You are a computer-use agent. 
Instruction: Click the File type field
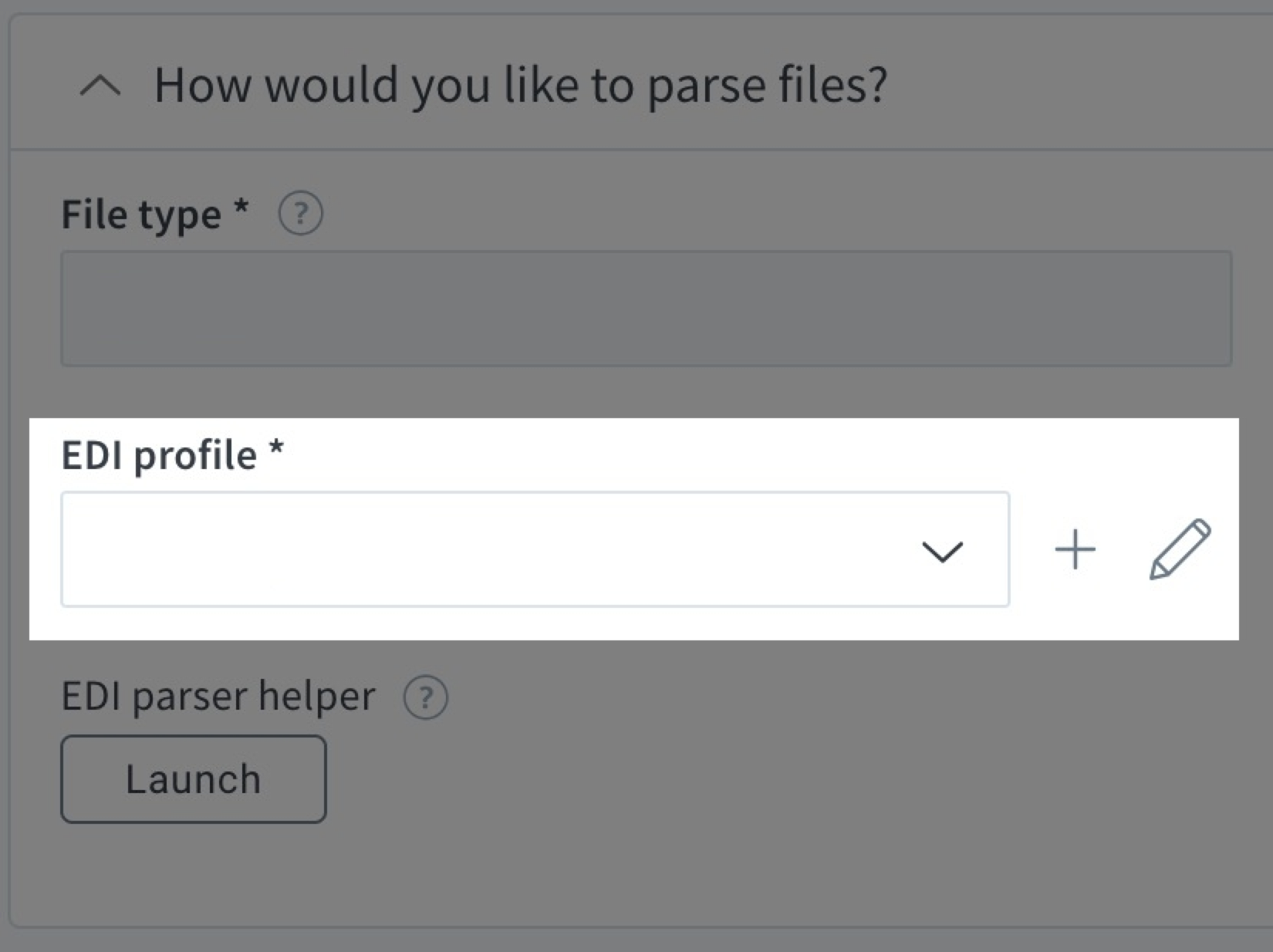tap(647, 308)
